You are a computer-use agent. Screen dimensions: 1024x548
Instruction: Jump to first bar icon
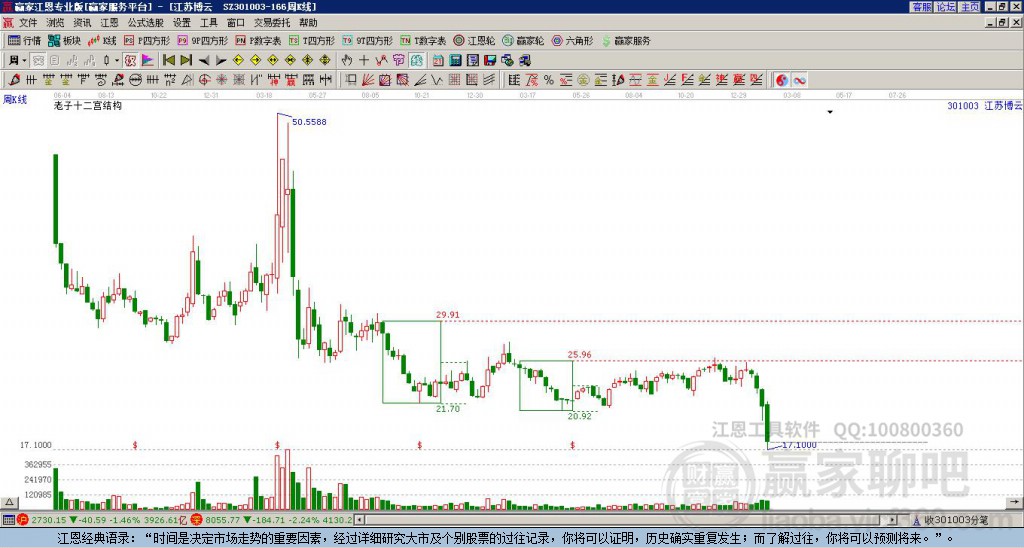pos(168,61)
